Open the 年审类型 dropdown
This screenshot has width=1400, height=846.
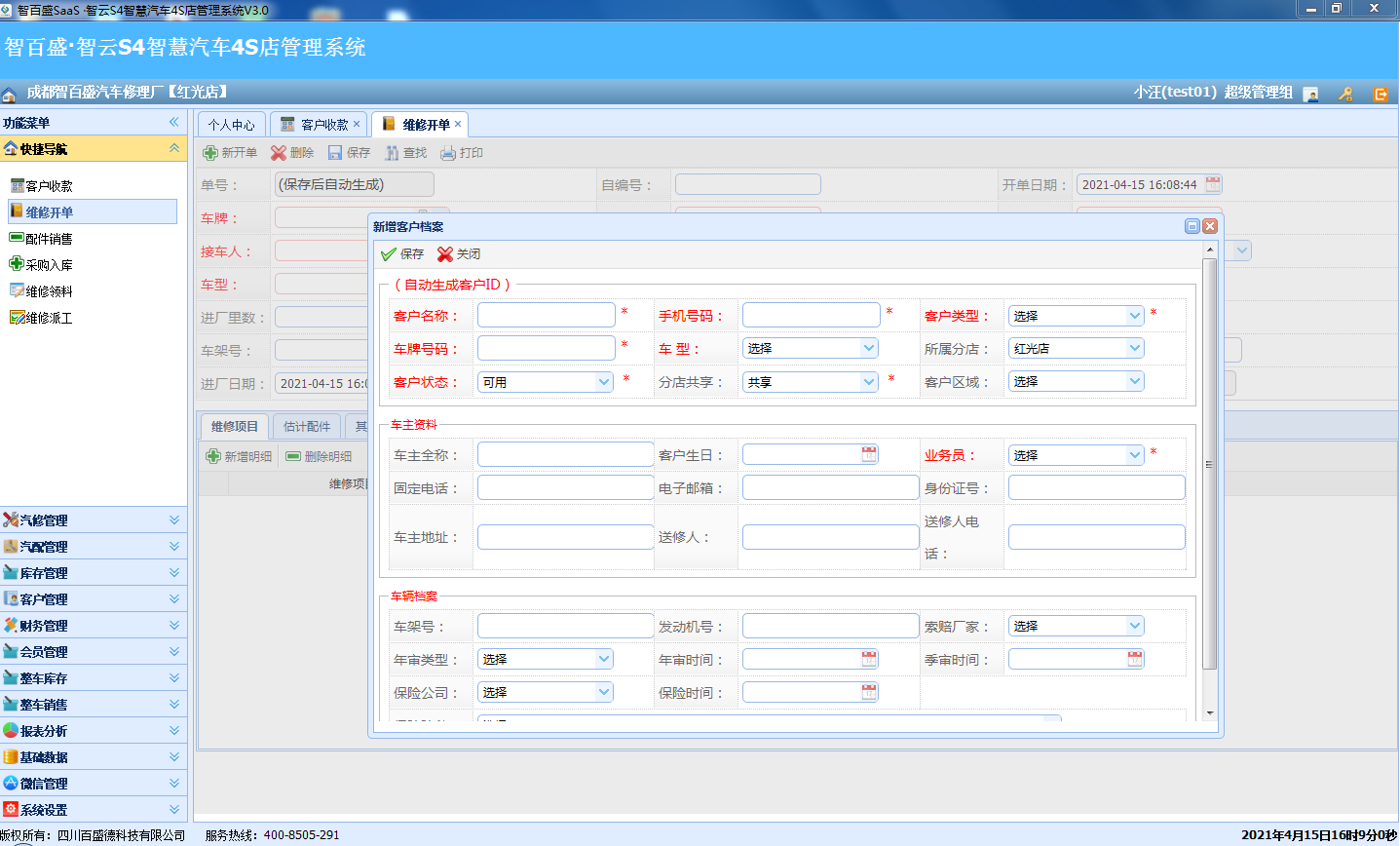tap(604, 659)
